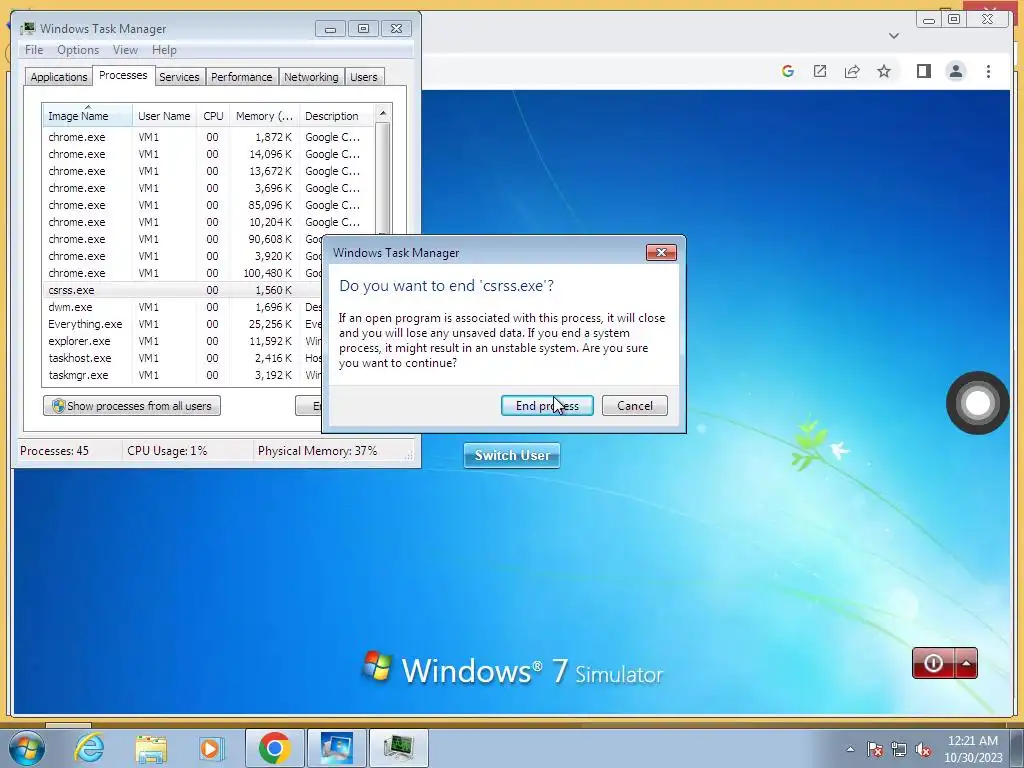The height and width of the screenshot is (768, 1024).
Task: Click the process list scroll up arrow
Action: pyautogui.click(x=383, y=113)
